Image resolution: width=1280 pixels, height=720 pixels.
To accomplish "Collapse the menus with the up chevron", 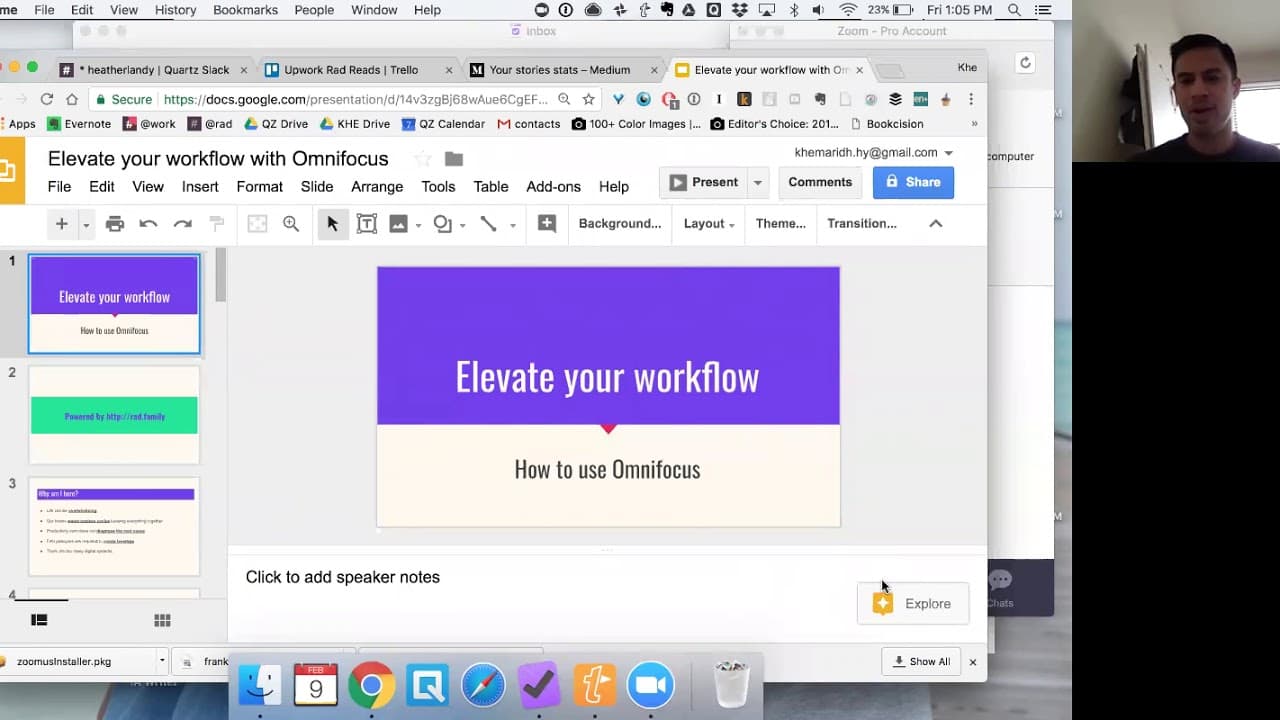I will (936, 224).
